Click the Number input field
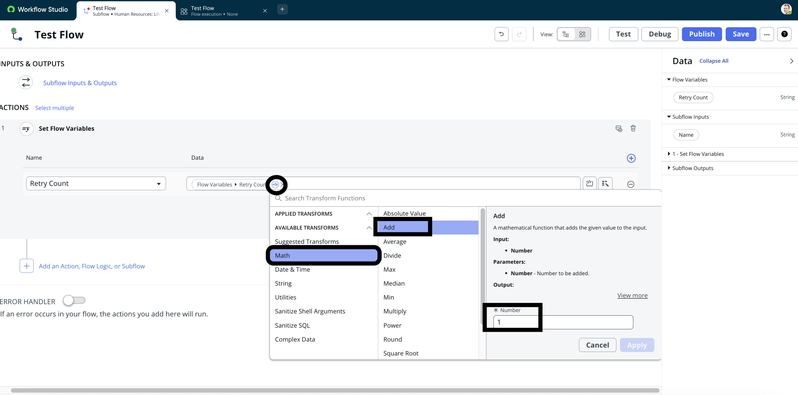The height and width of the screenshot is (395, 798). click(x=563, y=322)
